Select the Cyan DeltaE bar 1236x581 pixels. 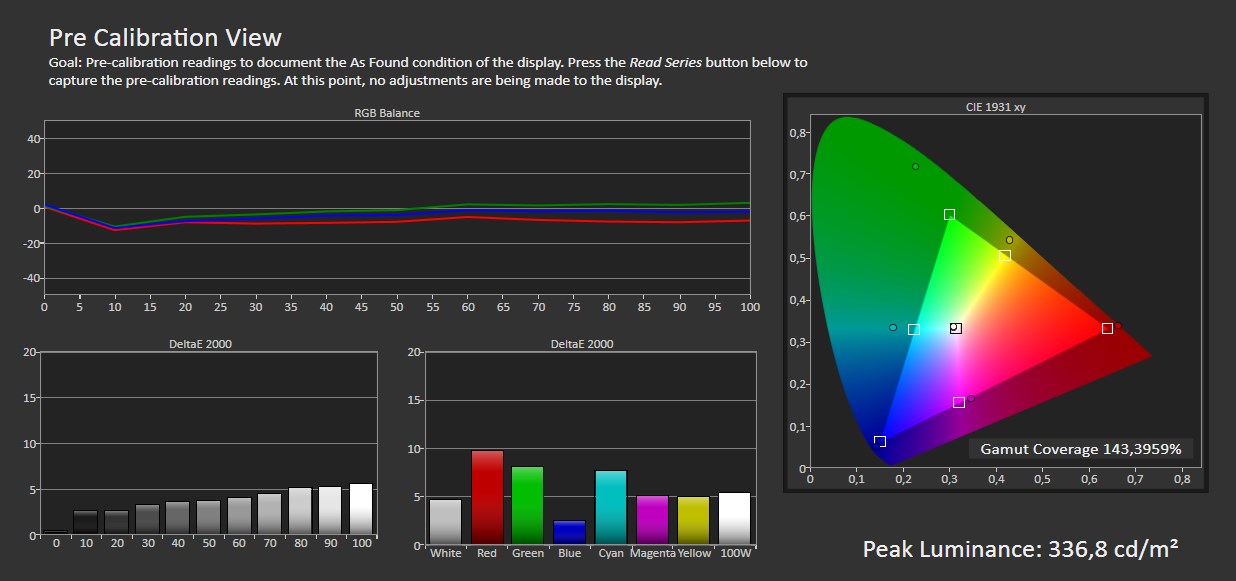610,507
